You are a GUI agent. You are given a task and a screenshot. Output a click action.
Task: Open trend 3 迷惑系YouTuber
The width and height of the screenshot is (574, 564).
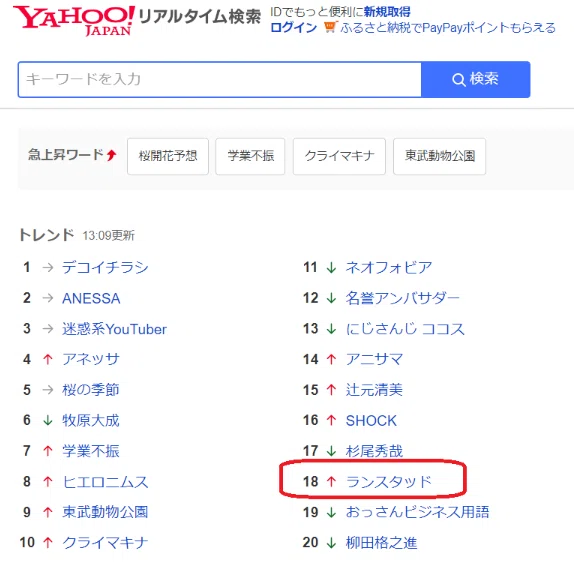tap(114, 329)
